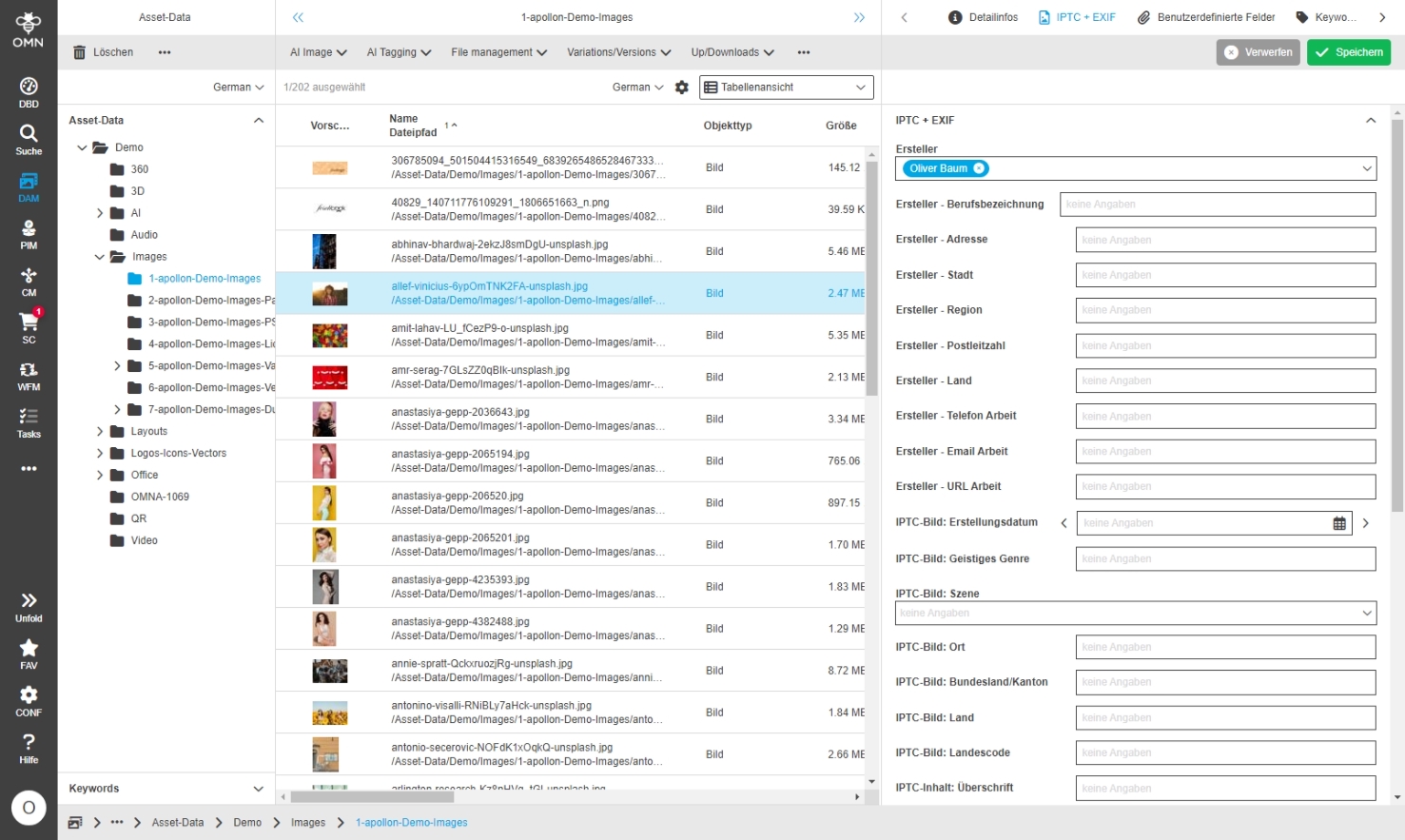
Task: Expand the AI folder in tree
Action: [x=100, y=213]
